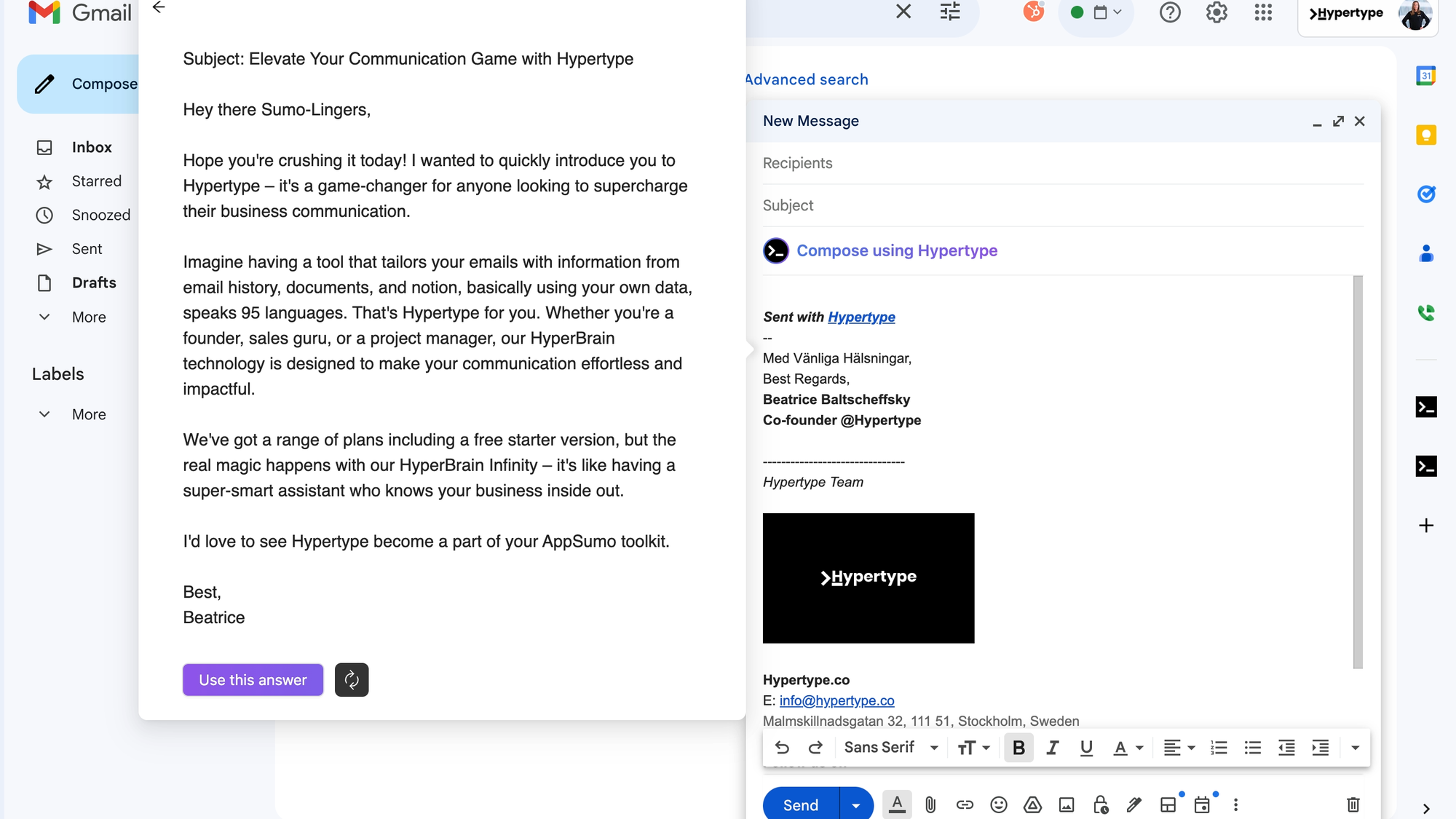This screenshot has height=819, width=1456.
Task: Open Gmail Compose new message
Action: coord(83,84)
